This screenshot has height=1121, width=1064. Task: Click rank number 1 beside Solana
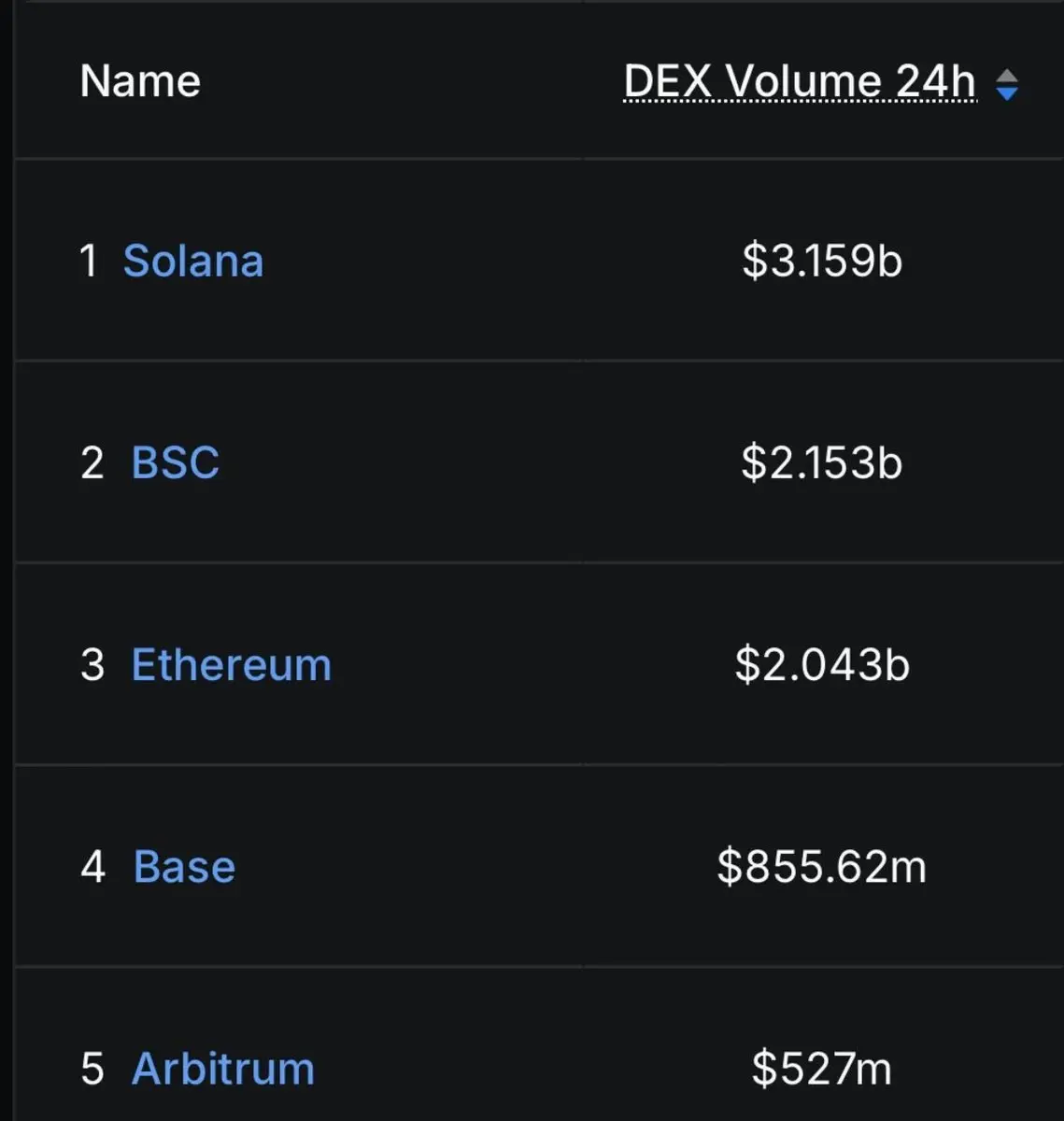click(89, 261)
